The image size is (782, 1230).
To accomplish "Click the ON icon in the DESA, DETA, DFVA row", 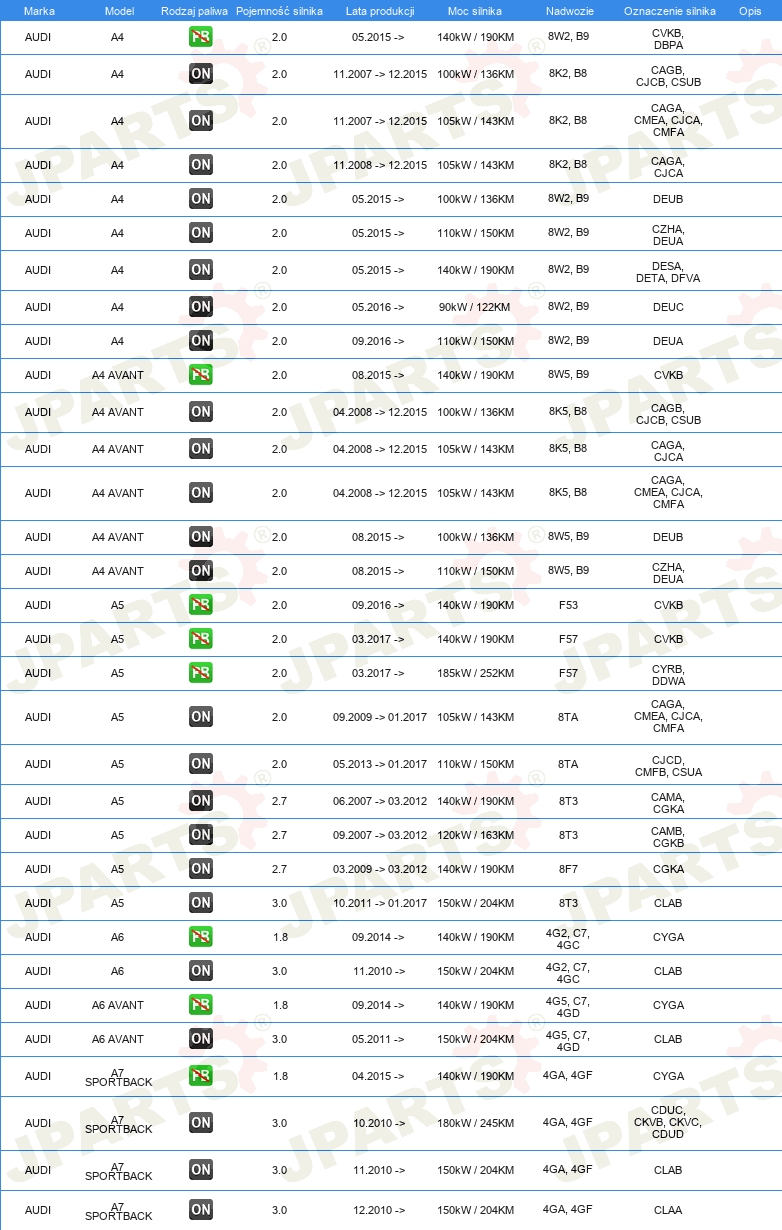I will coord(201,270).
